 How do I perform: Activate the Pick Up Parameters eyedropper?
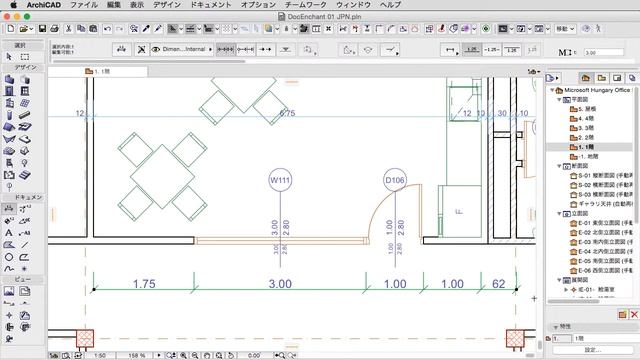point(146,29)
